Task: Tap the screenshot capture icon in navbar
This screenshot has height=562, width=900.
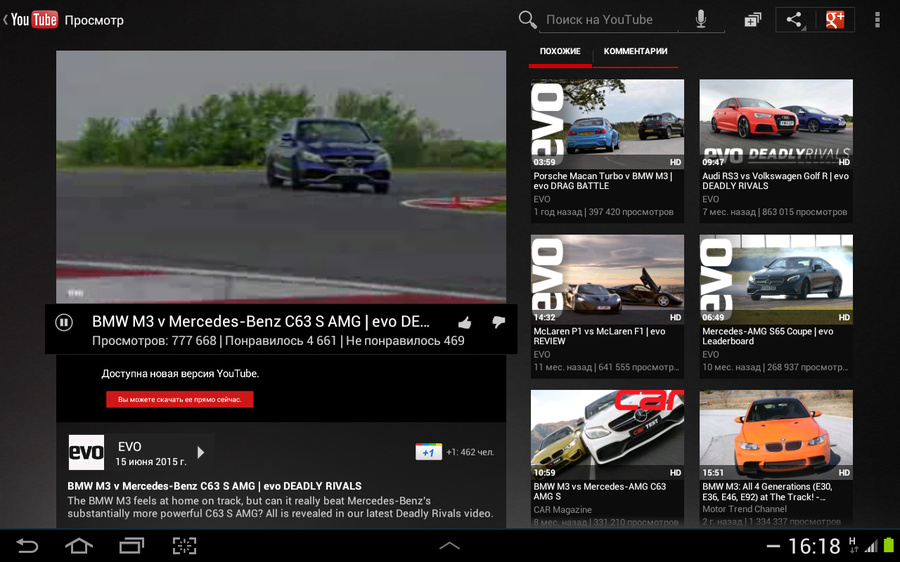Action: [x=184, y=545]
